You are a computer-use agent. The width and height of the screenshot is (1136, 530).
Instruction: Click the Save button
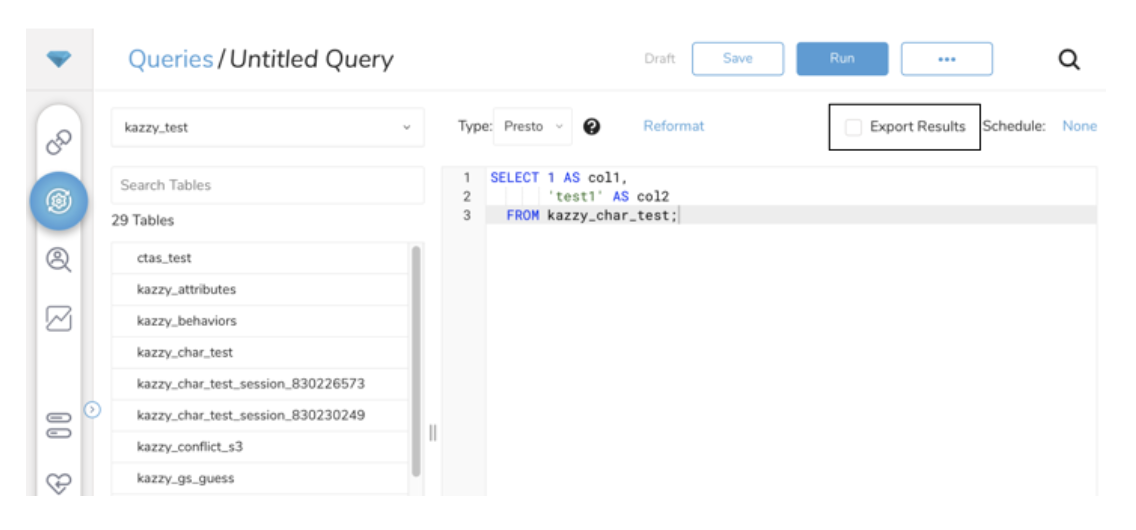click(x=737, y=59)
